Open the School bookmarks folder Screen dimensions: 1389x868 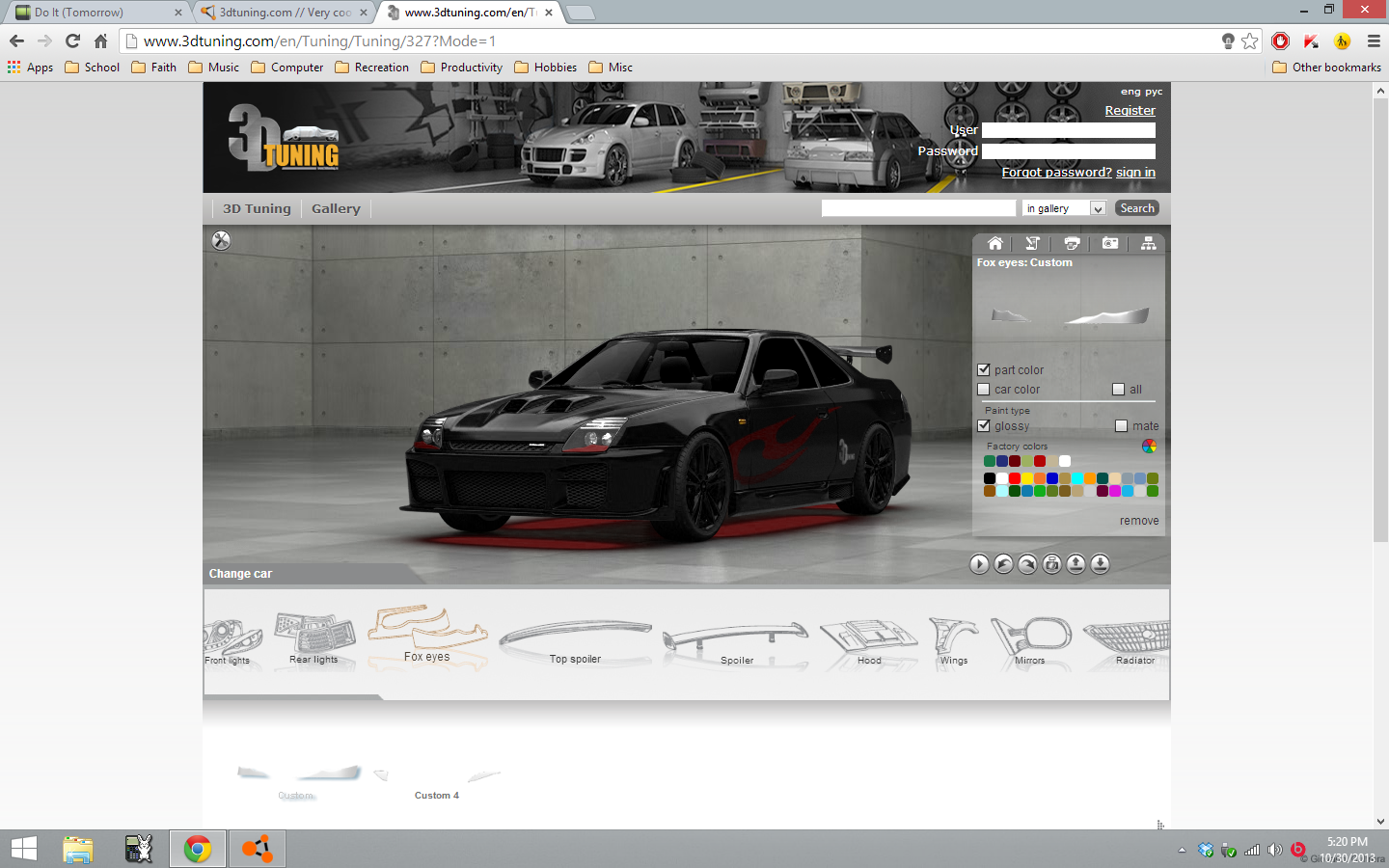coord(93,68)
